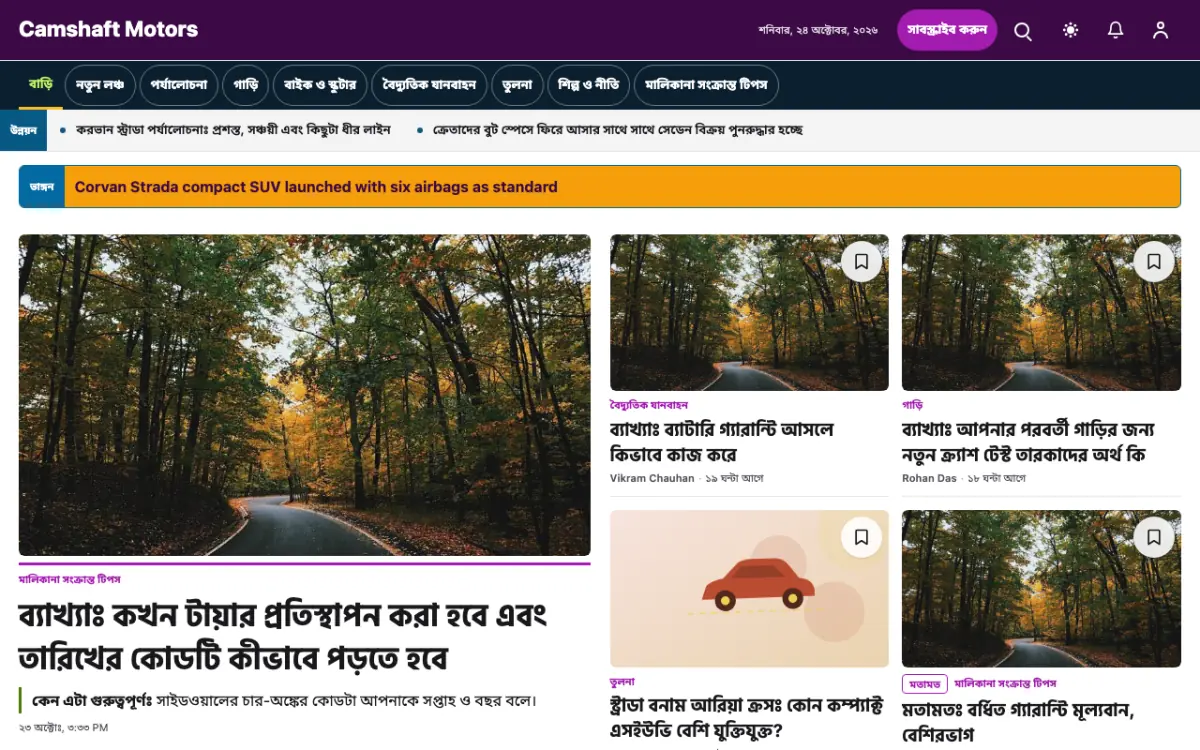
Task: Select the বাড়ি tab in the navigation
Action: coord(41,85)
